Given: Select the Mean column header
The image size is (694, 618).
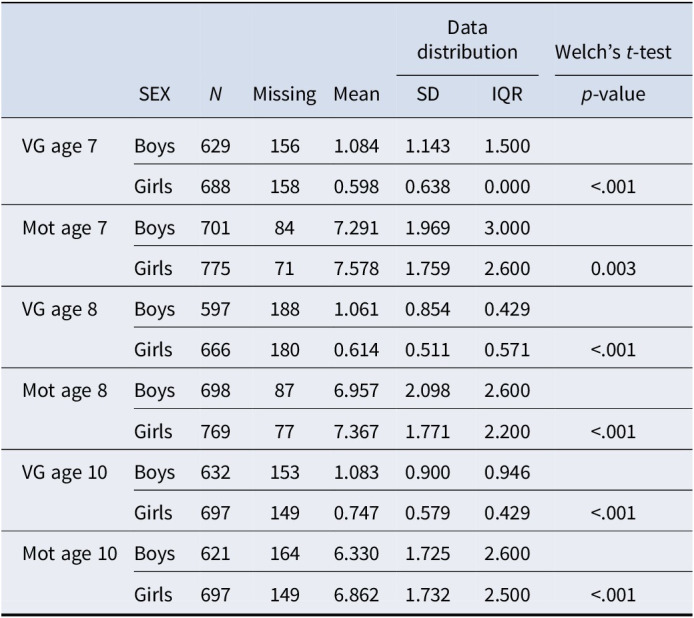Looking at the screenshot, I should coord(357,95).
